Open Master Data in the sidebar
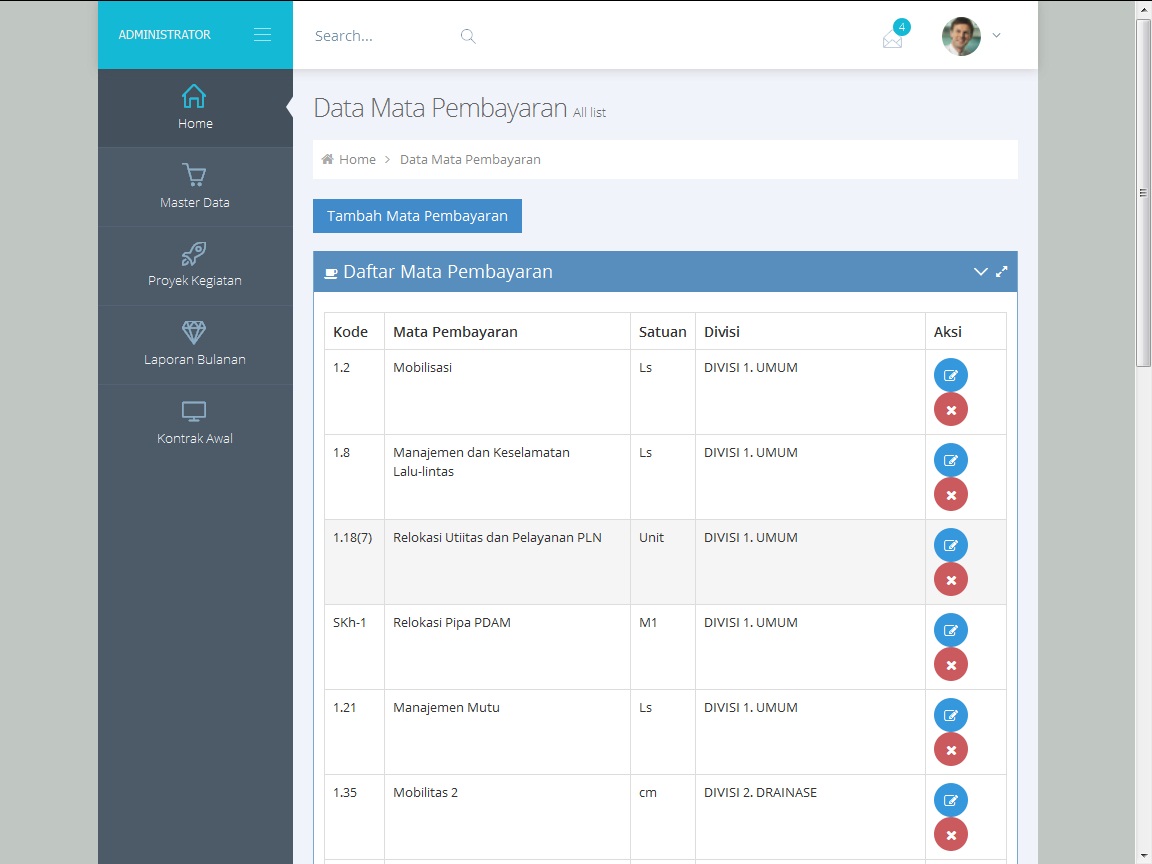The height and width of the screenshot is (864, 1152). click(x=195, y=187)
